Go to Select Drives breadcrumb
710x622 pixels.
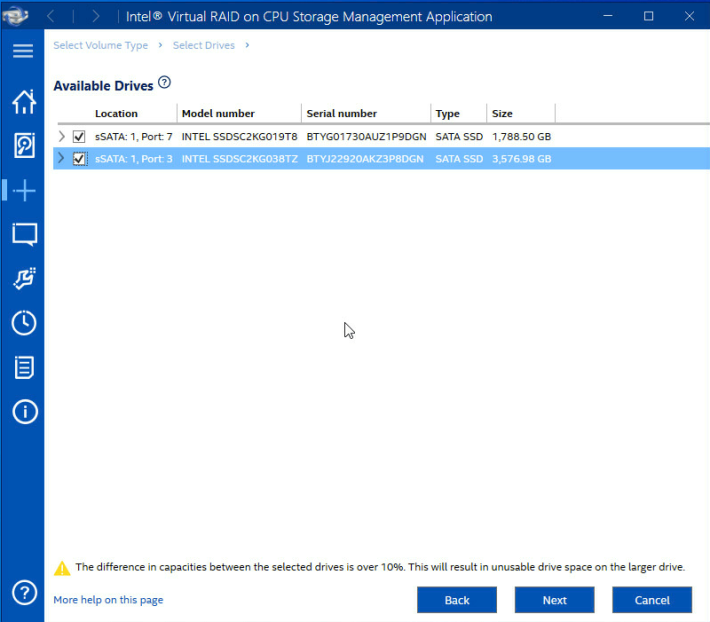204,45
